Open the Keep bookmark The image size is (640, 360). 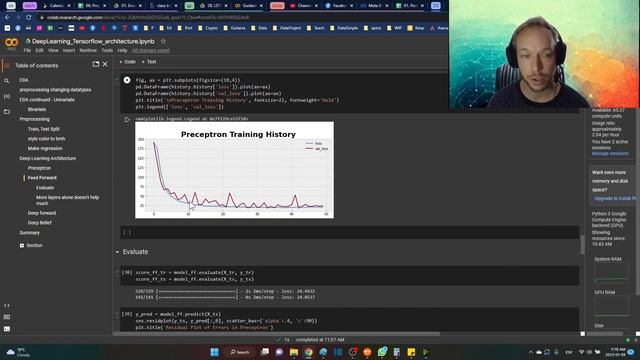tap(416, 28)
